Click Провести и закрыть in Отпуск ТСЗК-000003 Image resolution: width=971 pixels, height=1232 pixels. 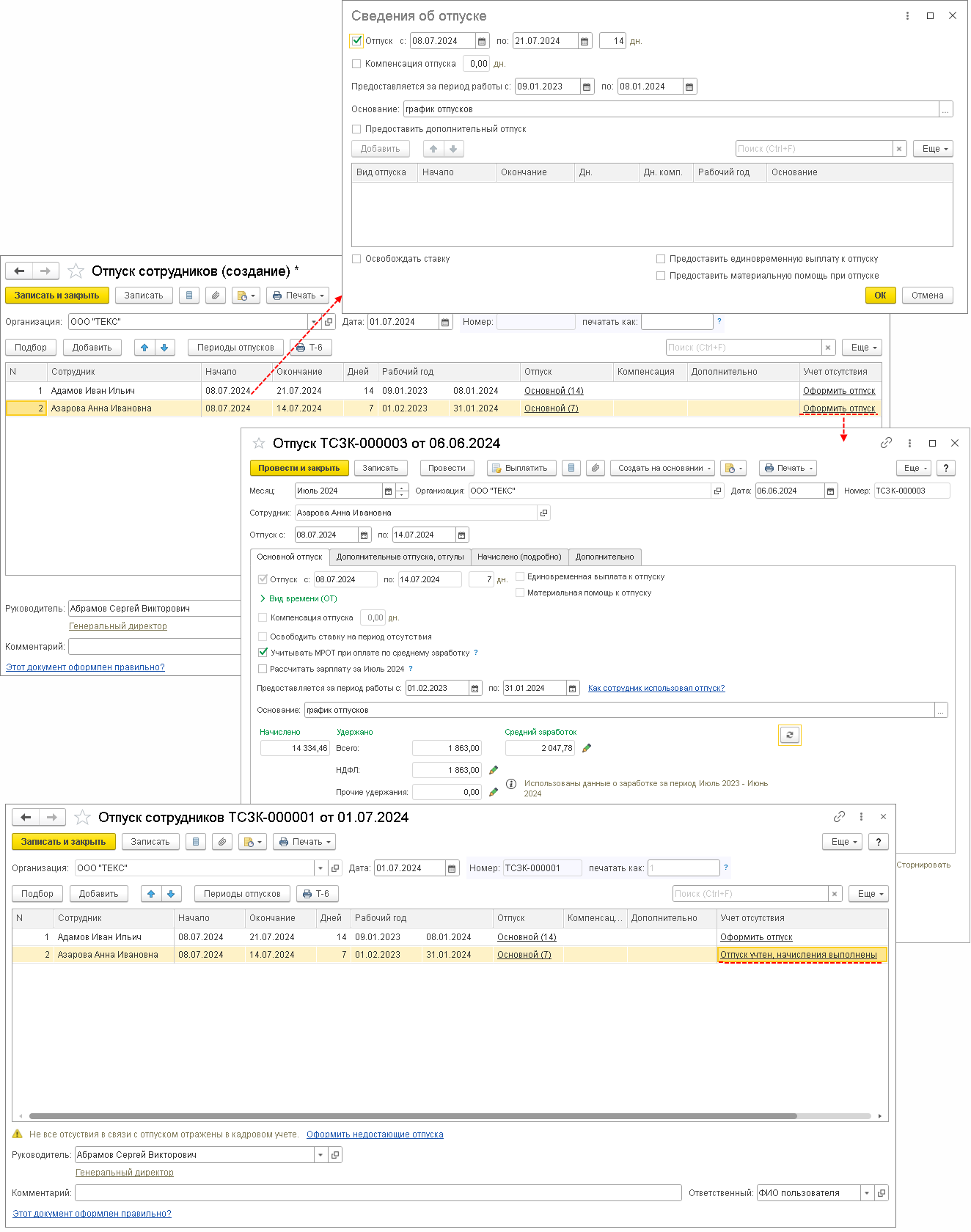[x=299, y=468]
